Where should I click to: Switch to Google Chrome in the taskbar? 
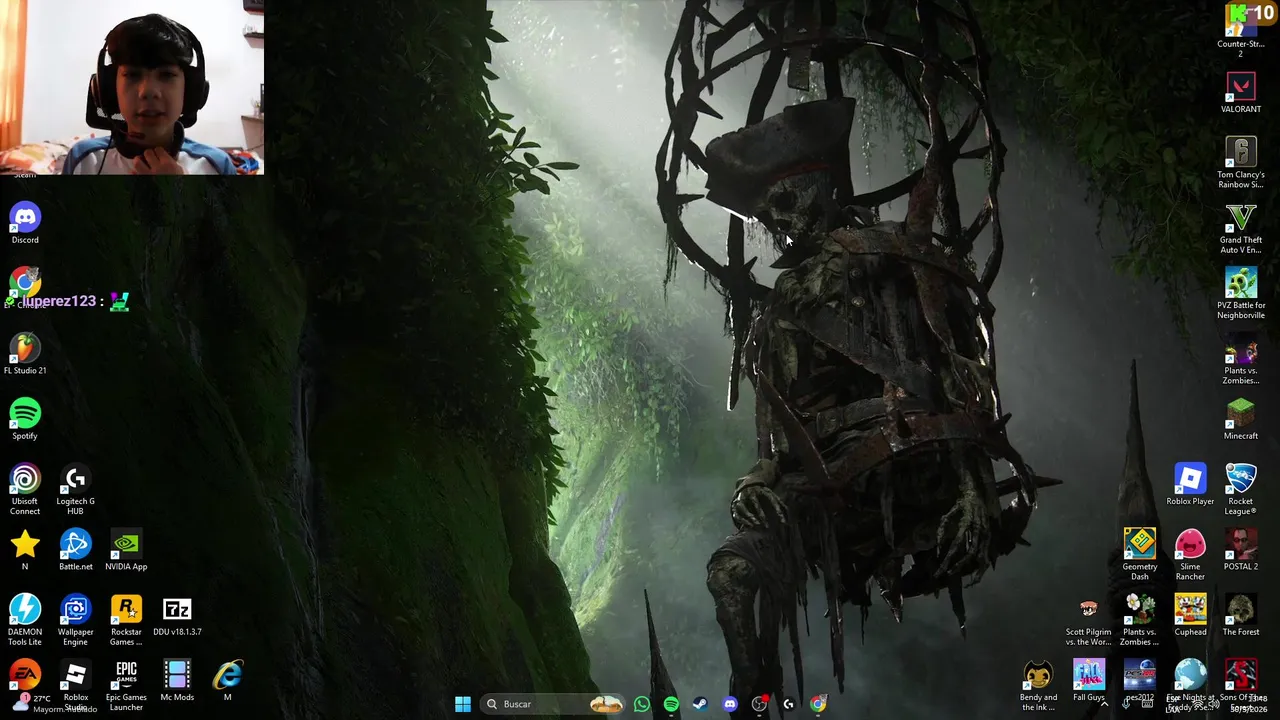[818, 704]
